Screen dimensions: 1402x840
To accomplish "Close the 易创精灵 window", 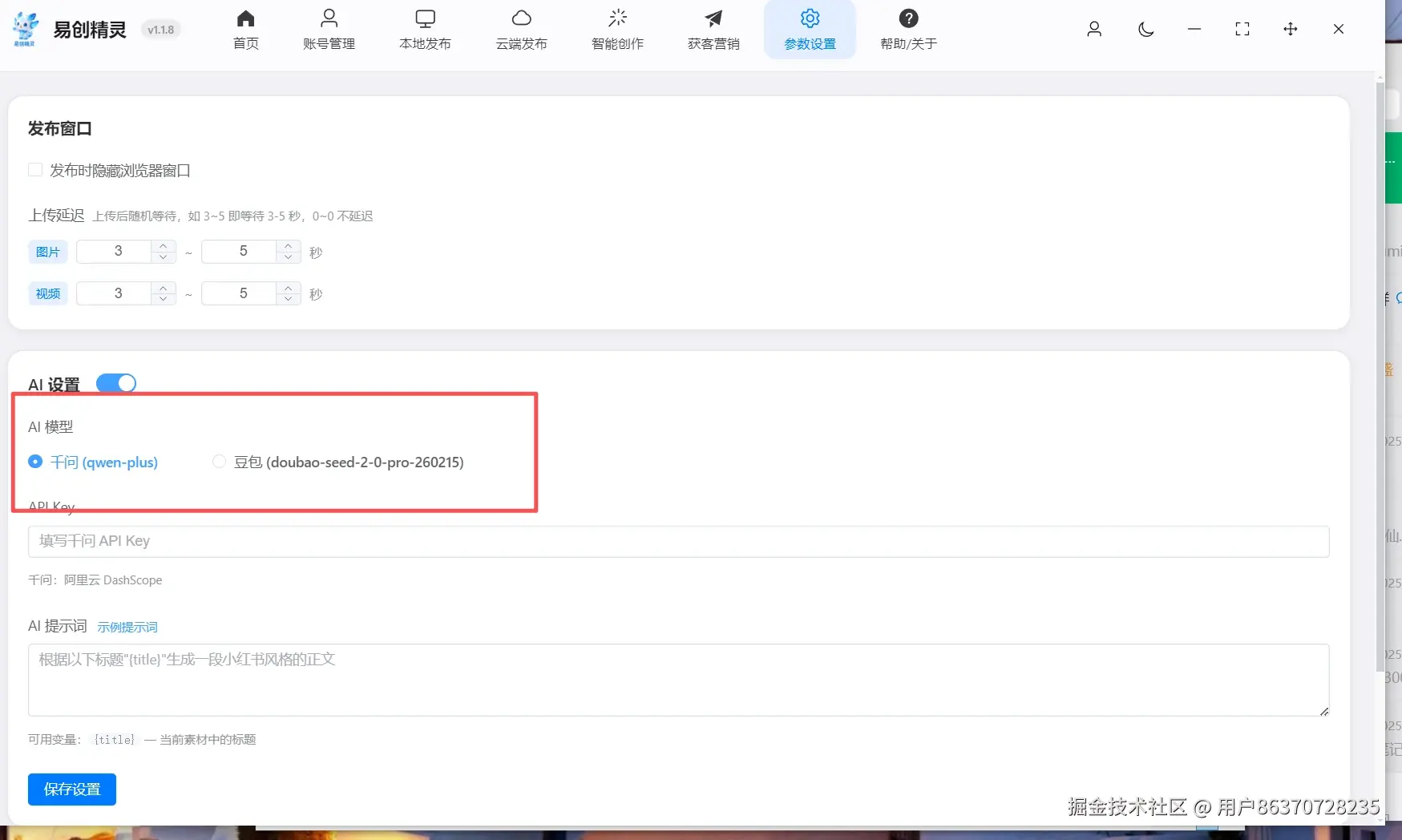I will coord(1339,30).
